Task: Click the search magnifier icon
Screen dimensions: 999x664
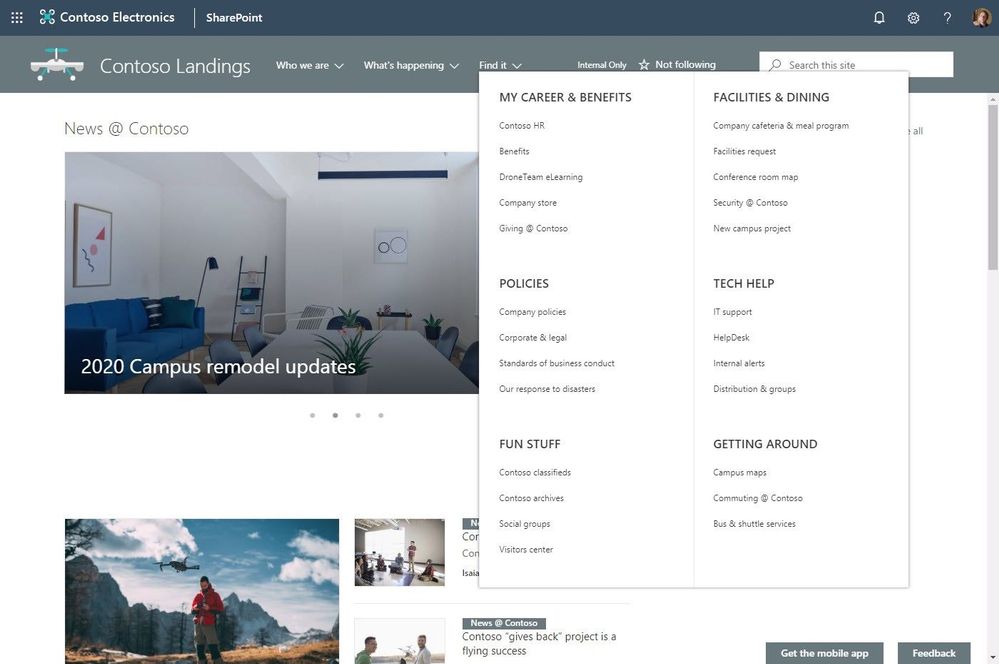Action: pyautogui.click(x=776, y=63)
